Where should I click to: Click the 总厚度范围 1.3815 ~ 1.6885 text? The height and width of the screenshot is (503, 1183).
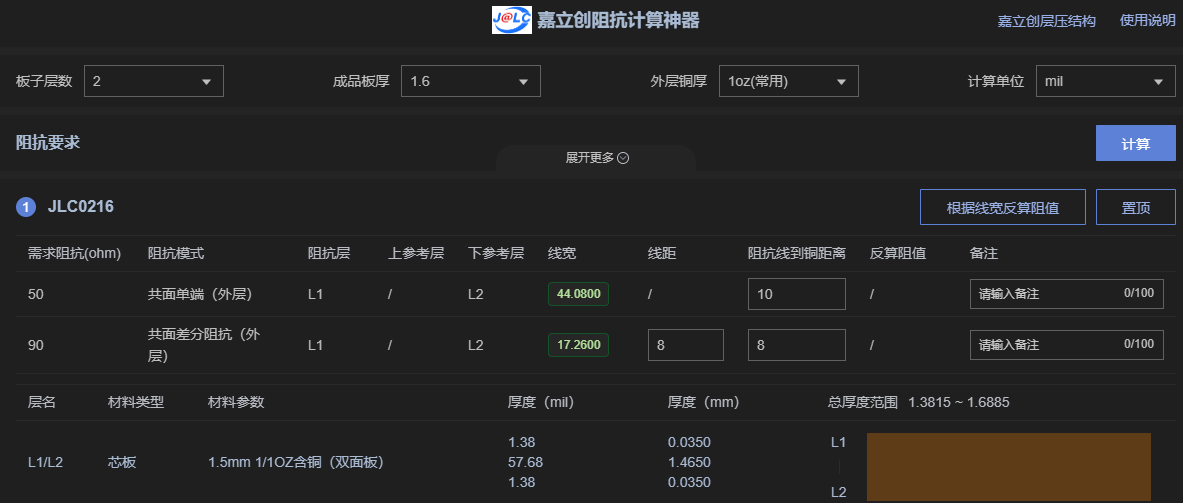[x=918, y=403]
